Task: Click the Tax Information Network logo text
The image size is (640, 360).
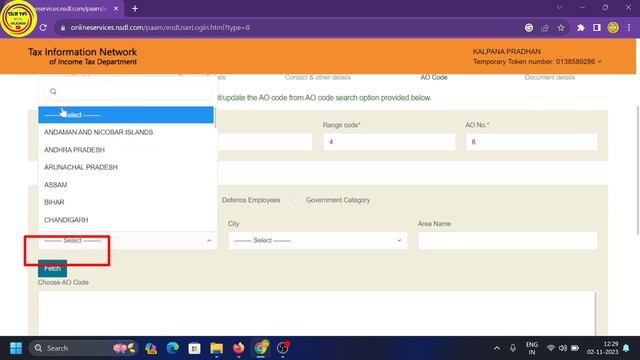Action: pyautogui.click(x=82, y=56)
